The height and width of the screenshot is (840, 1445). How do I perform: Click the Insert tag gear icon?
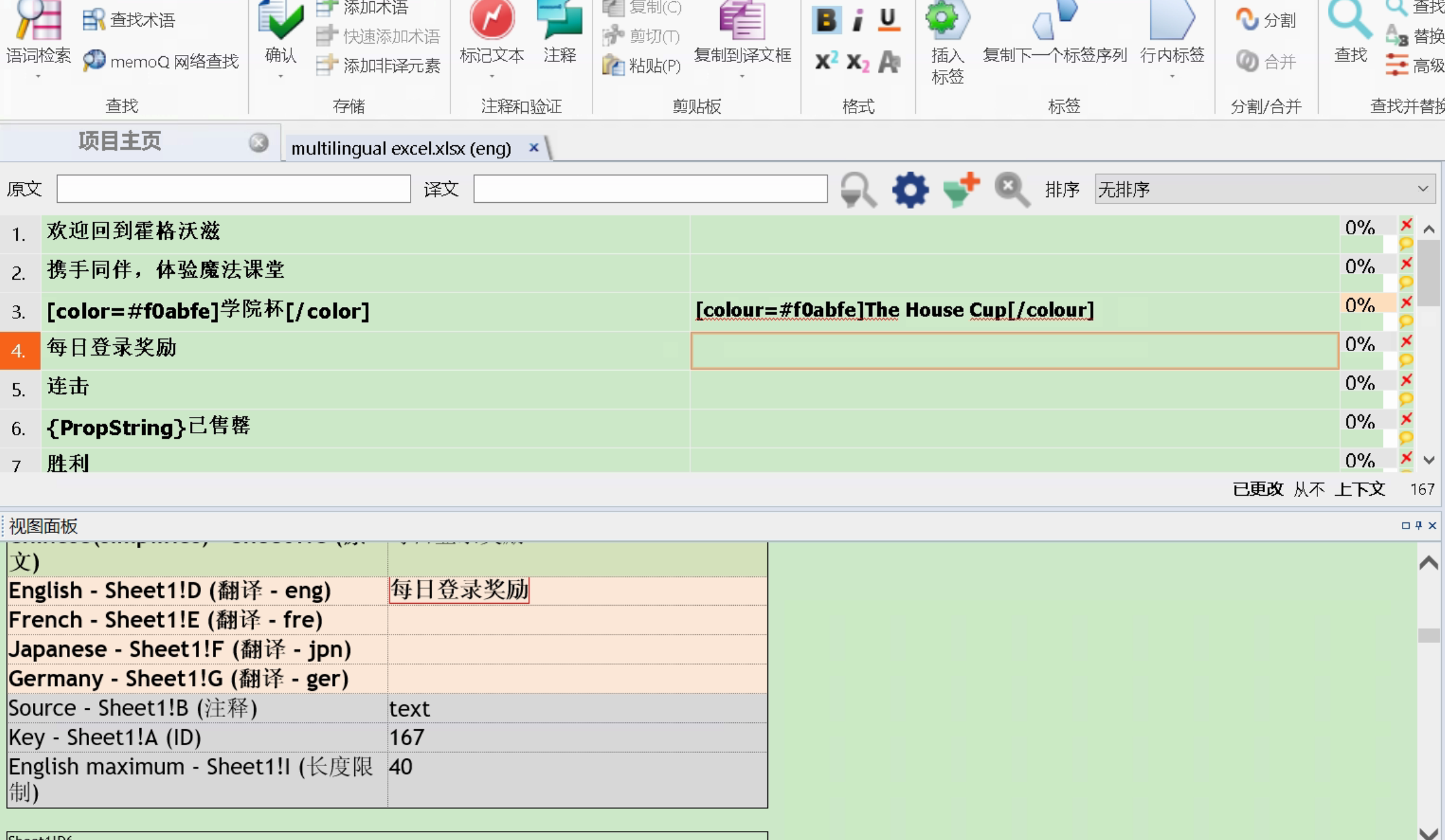click(x=947, y=19)
